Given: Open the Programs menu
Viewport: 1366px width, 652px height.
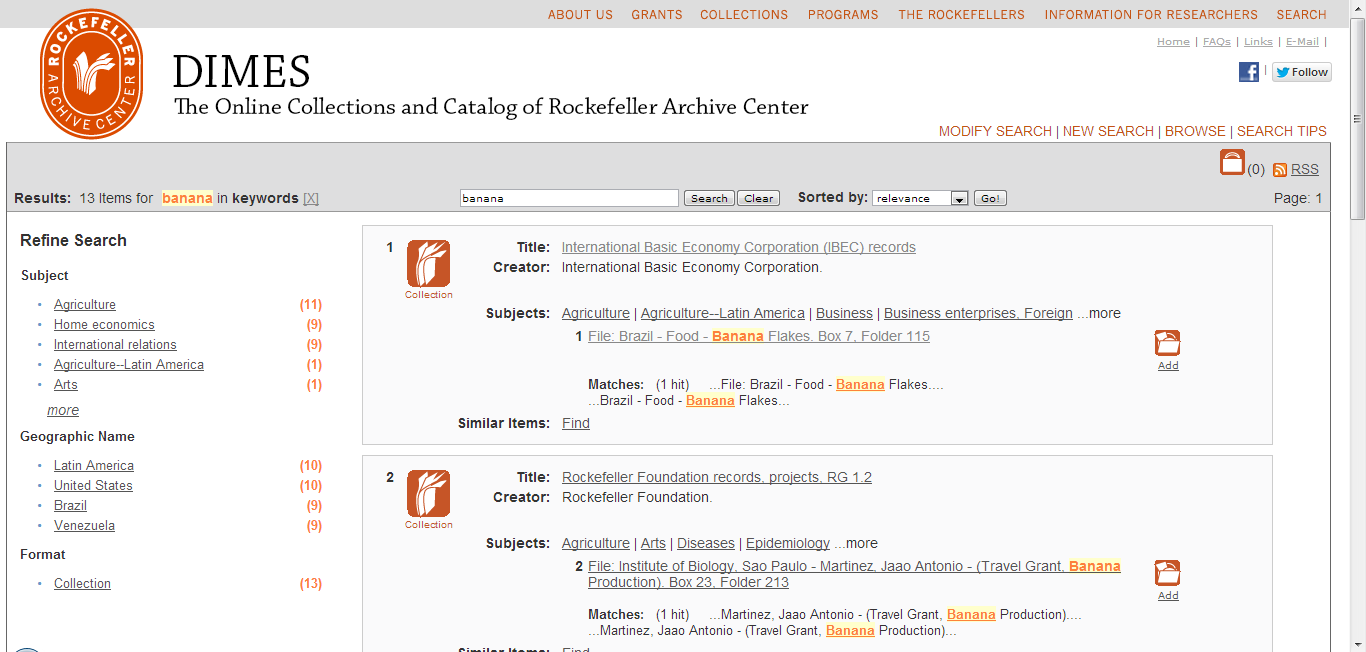Looking at the screenshot, I should (x=843, y=15).
